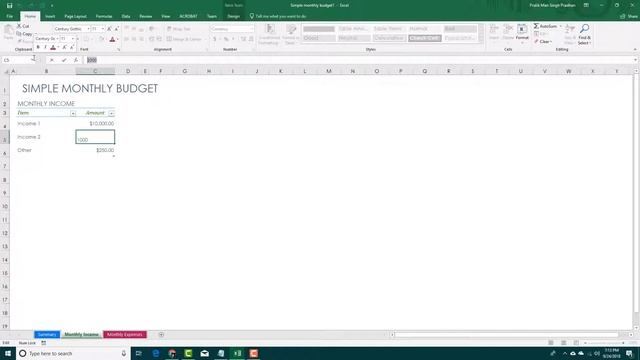Switch to the Page Layout tab
The image size is (640, 360).
point(76,16)
